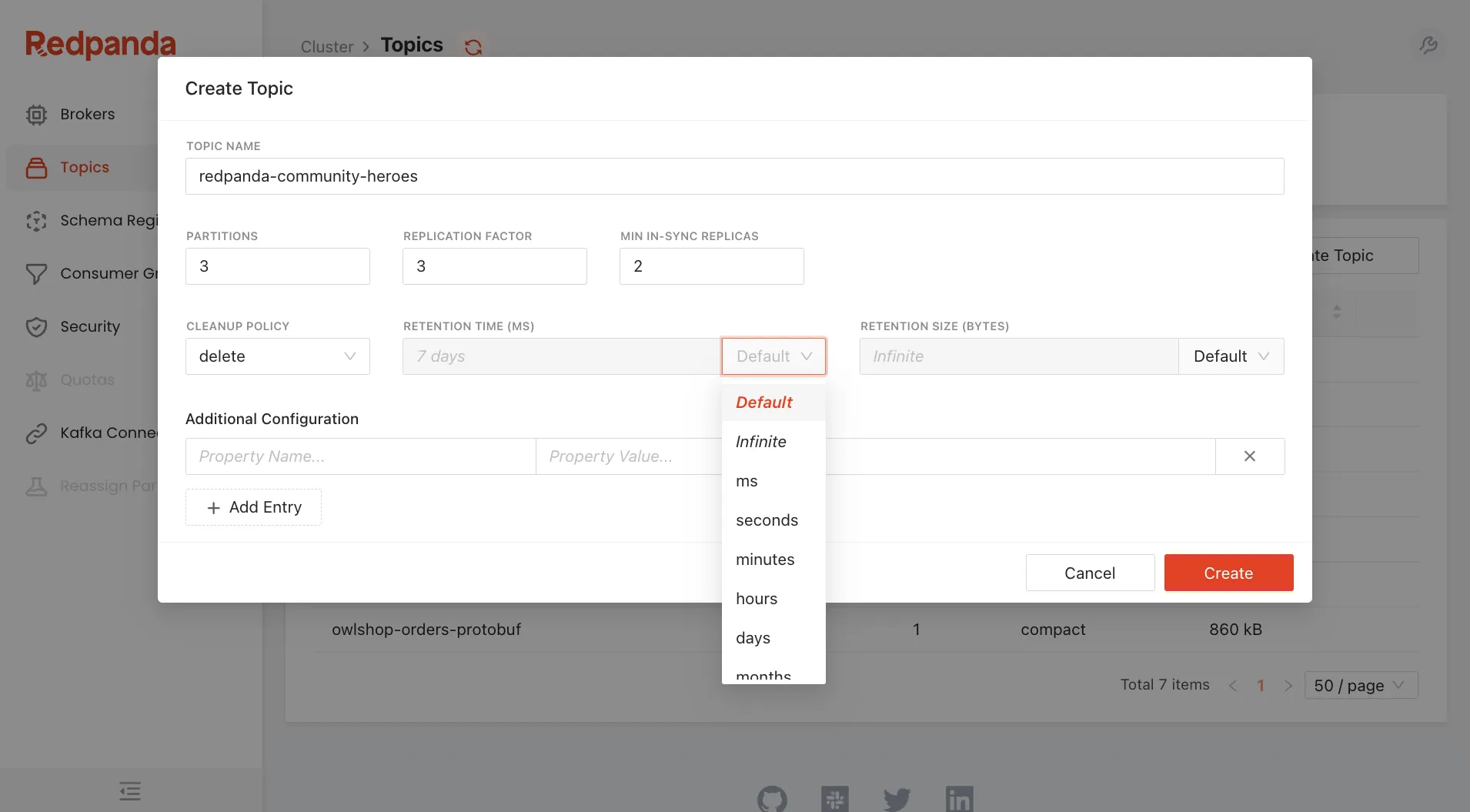
Task: Open the Security menu item
Action: point(90,327)
